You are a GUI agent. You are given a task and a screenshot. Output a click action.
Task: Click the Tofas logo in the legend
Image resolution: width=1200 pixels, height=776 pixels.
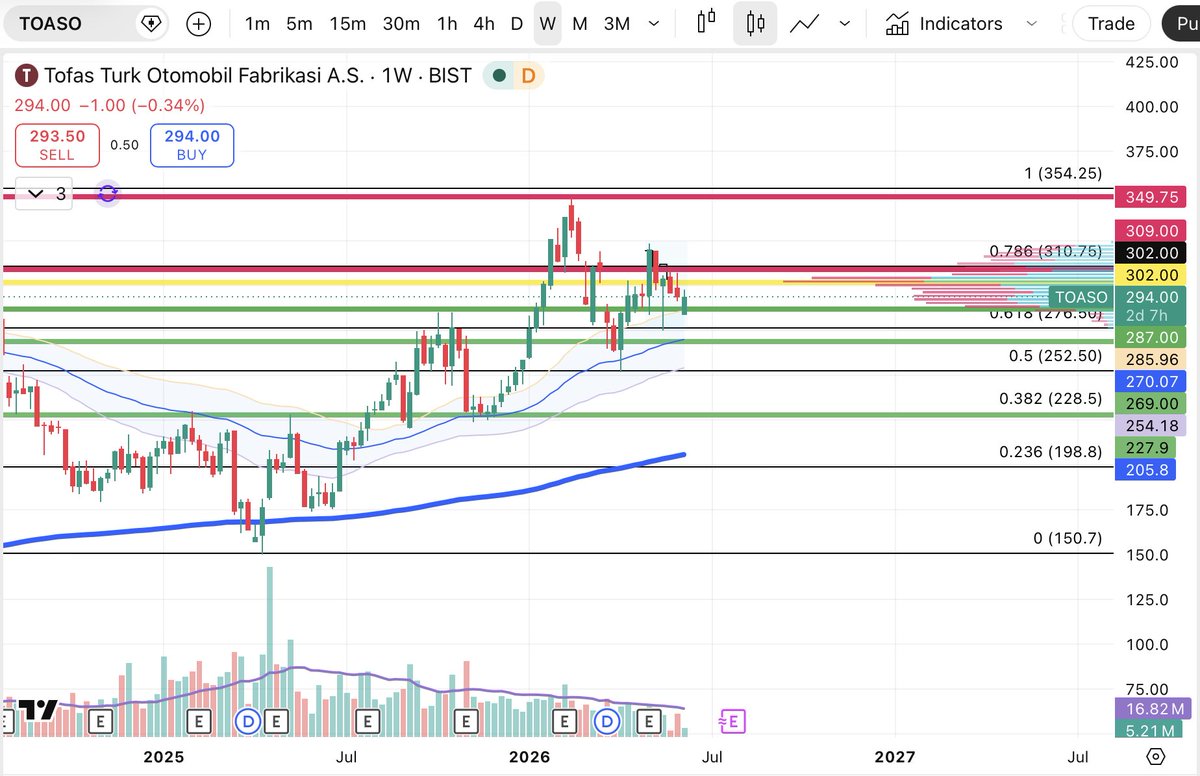(x=27, y=75)
